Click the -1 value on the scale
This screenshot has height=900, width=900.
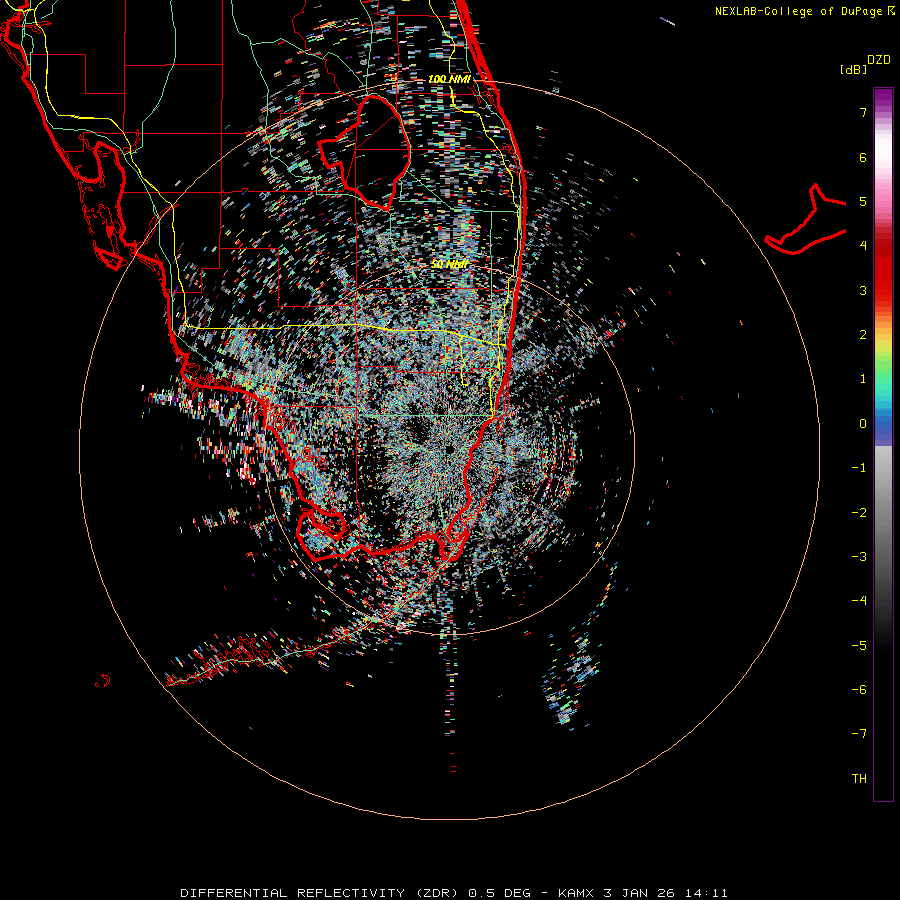[859, 468]
